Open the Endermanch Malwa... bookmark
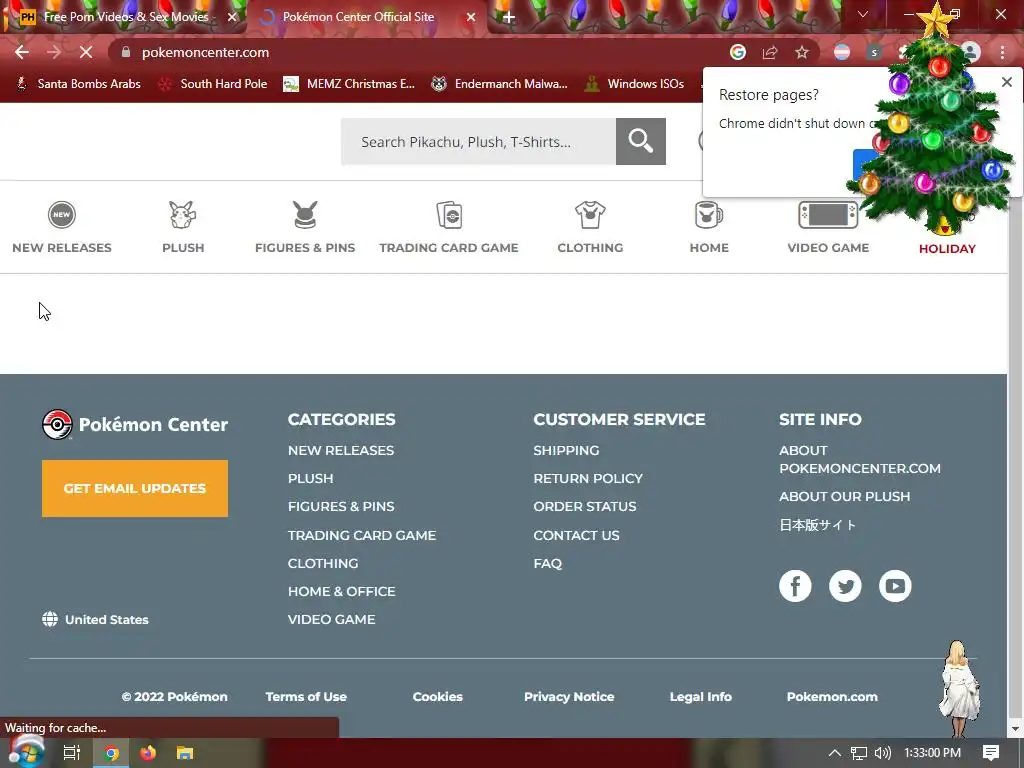The width and height of the screenshot is (1024, 768). pos(500,84)
